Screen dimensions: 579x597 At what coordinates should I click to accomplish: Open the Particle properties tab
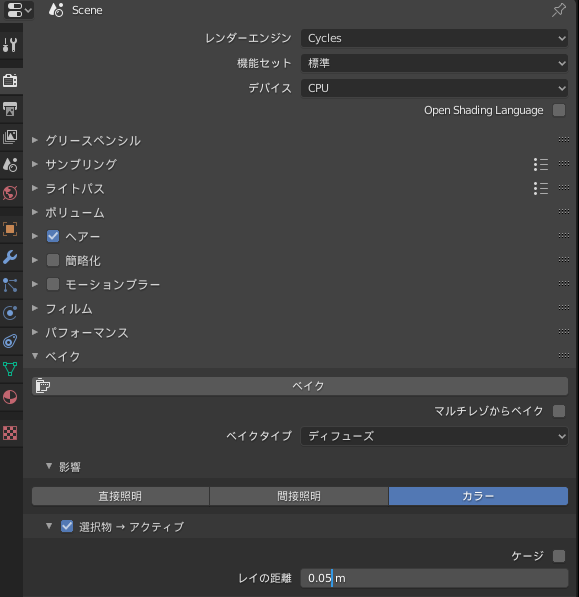pos(10,285)
